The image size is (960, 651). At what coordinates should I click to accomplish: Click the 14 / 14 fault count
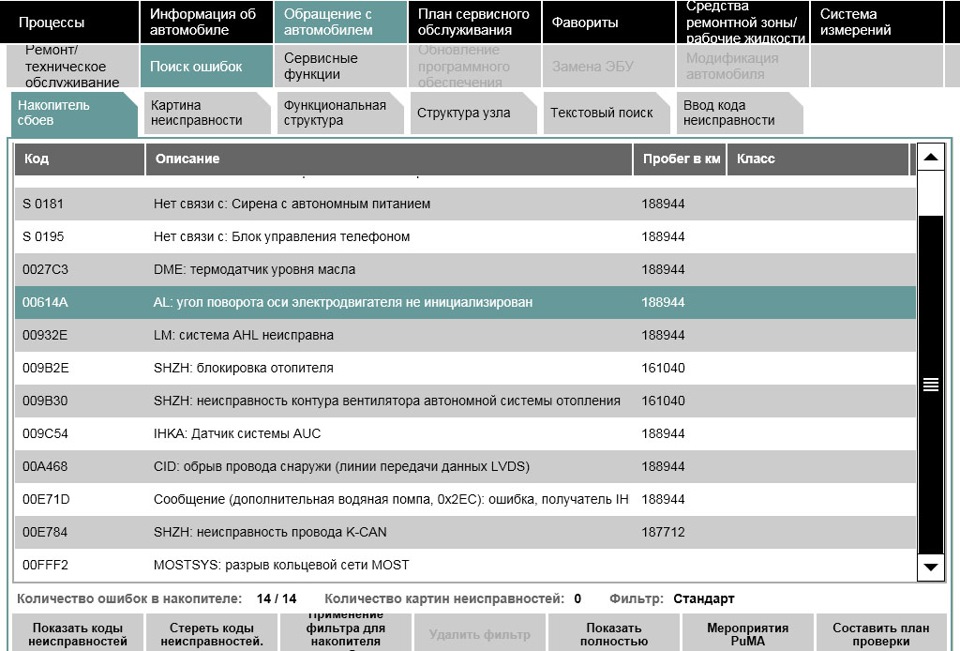(x=277, y=599)
